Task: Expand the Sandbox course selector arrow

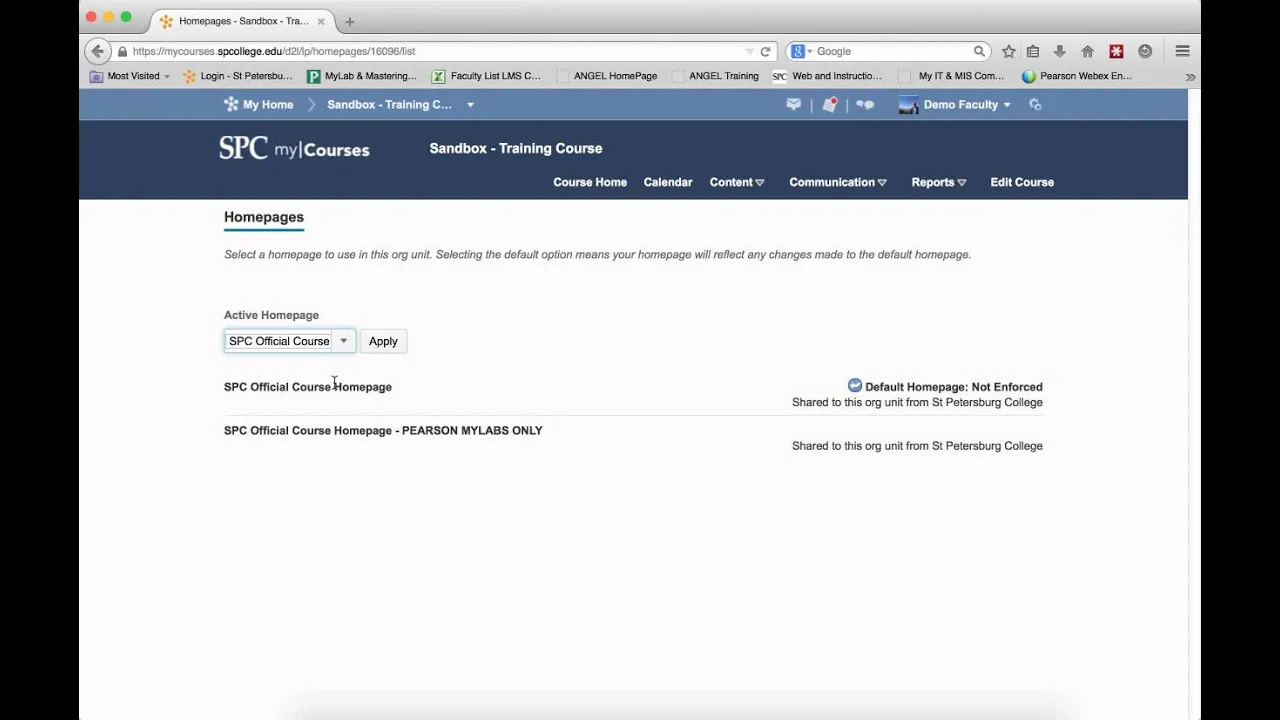Action: pyautogui.click(x=470, y=104)
